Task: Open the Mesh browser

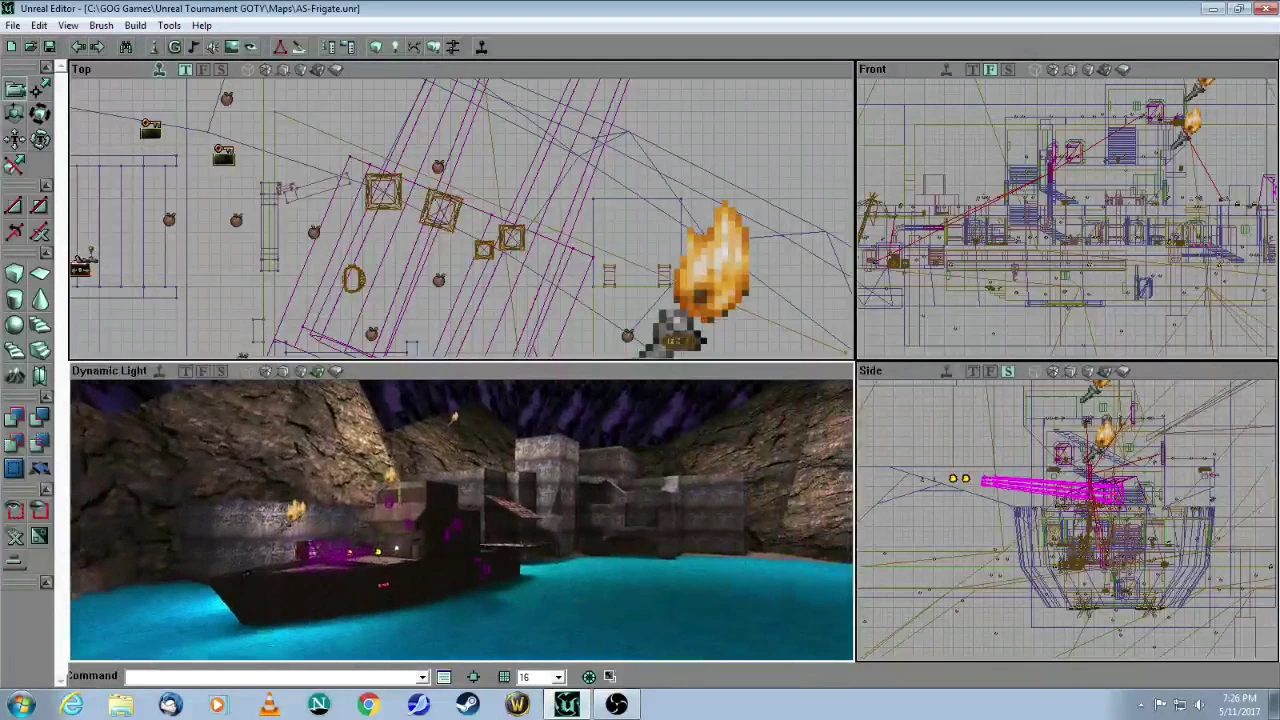Action: (x=250, y=47)
